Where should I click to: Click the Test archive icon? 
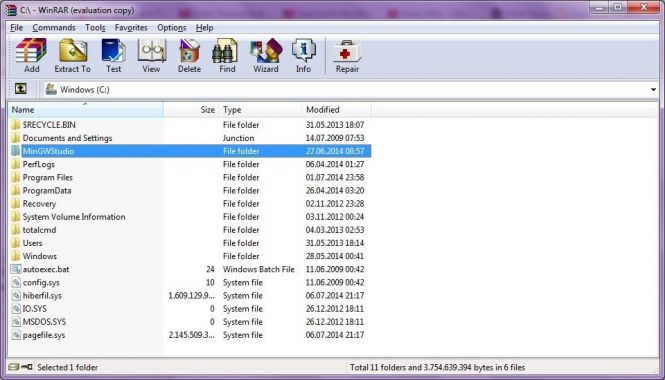click(113, 51)
